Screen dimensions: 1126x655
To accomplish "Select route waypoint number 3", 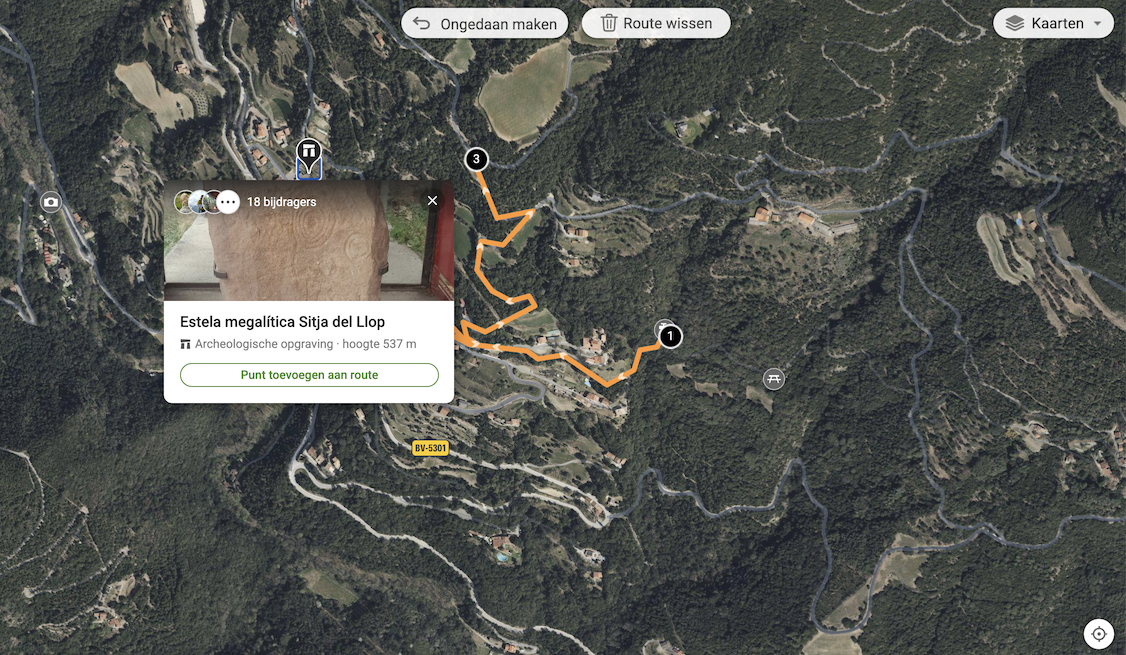I will point(476,159).
